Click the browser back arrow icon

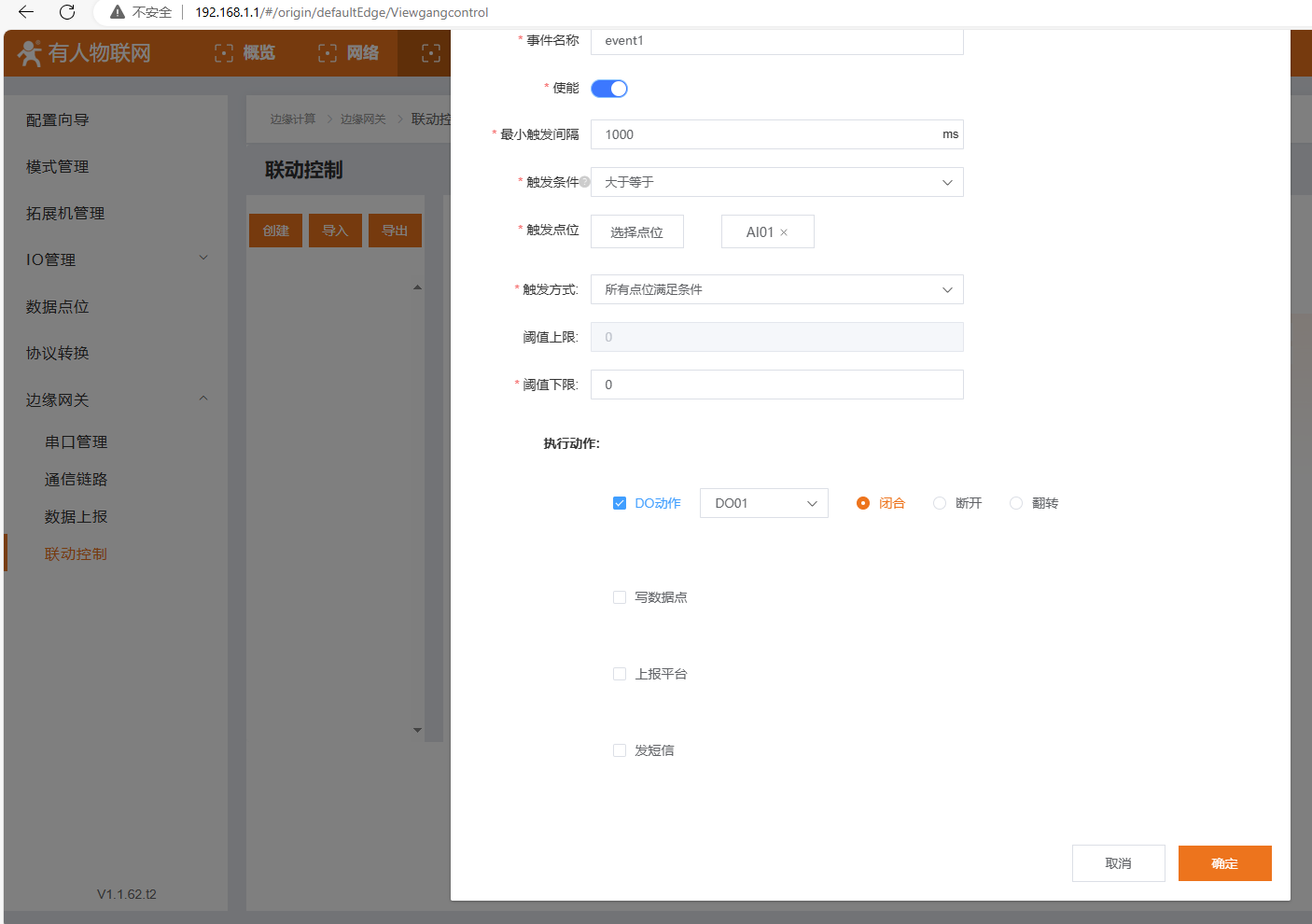pos(26,12)
